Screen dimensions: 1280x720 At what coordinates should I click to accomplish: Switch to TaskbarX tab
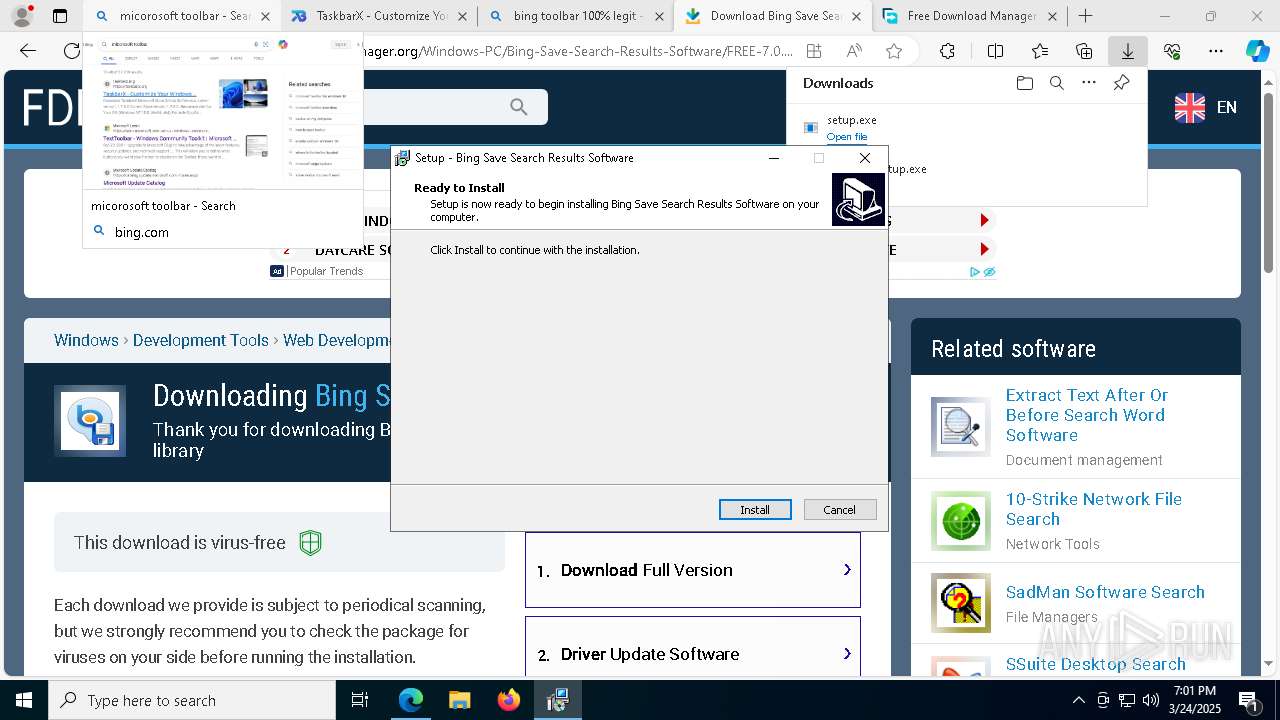click(x=378, y=16)
